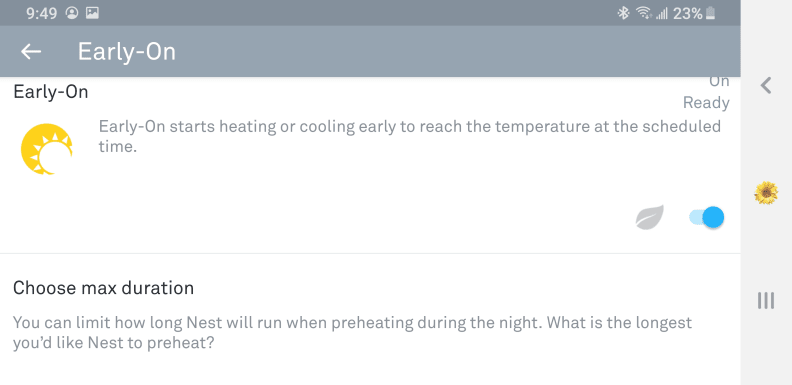792x385 pixels.
Task: Click the 9:49 clock in status bar
Action: [41, 14]
